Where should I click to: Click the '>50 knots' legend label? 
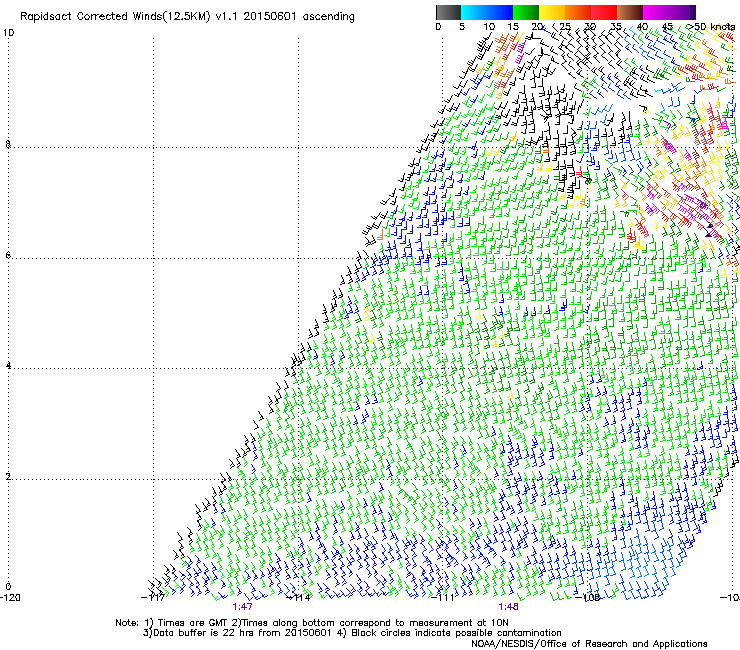(x=711, y=27)
